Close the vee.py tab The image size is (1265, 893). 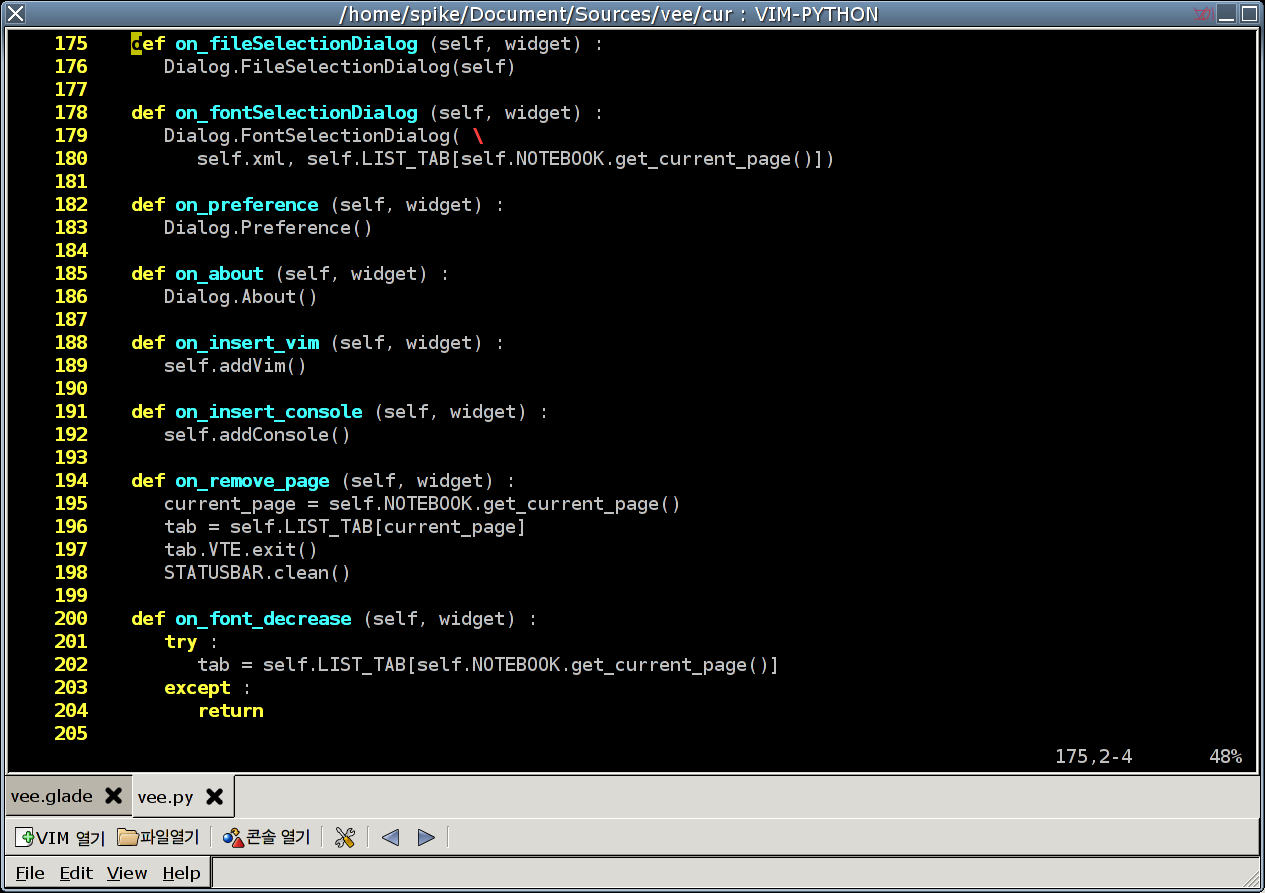tap(214, 797)
